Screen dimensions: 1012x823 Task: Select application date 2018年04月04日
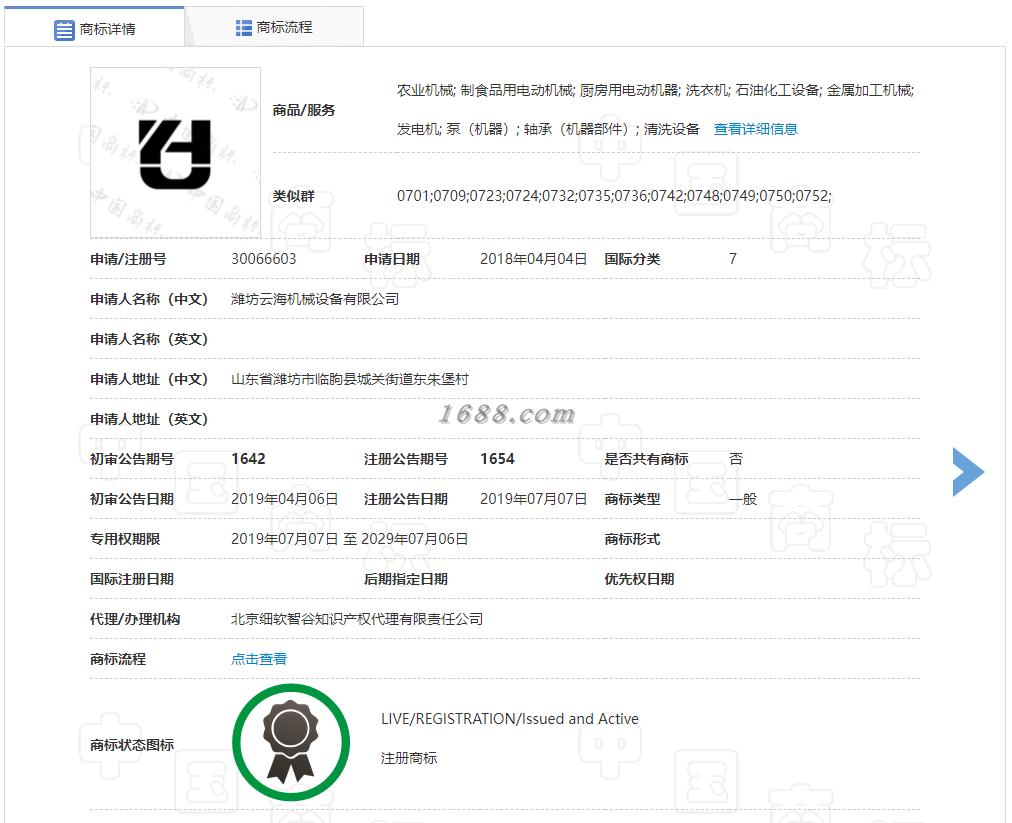click(x=533, y=259)
